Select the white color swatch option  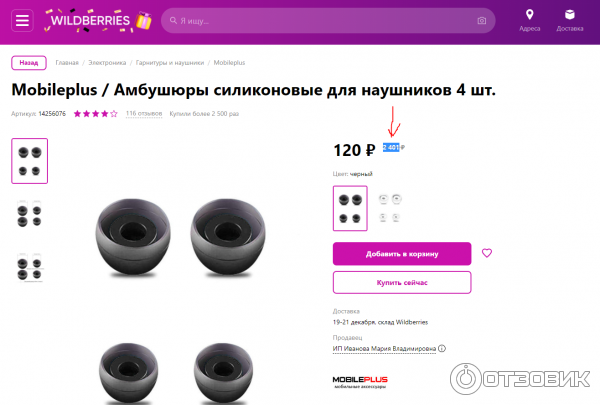point(390,208)
